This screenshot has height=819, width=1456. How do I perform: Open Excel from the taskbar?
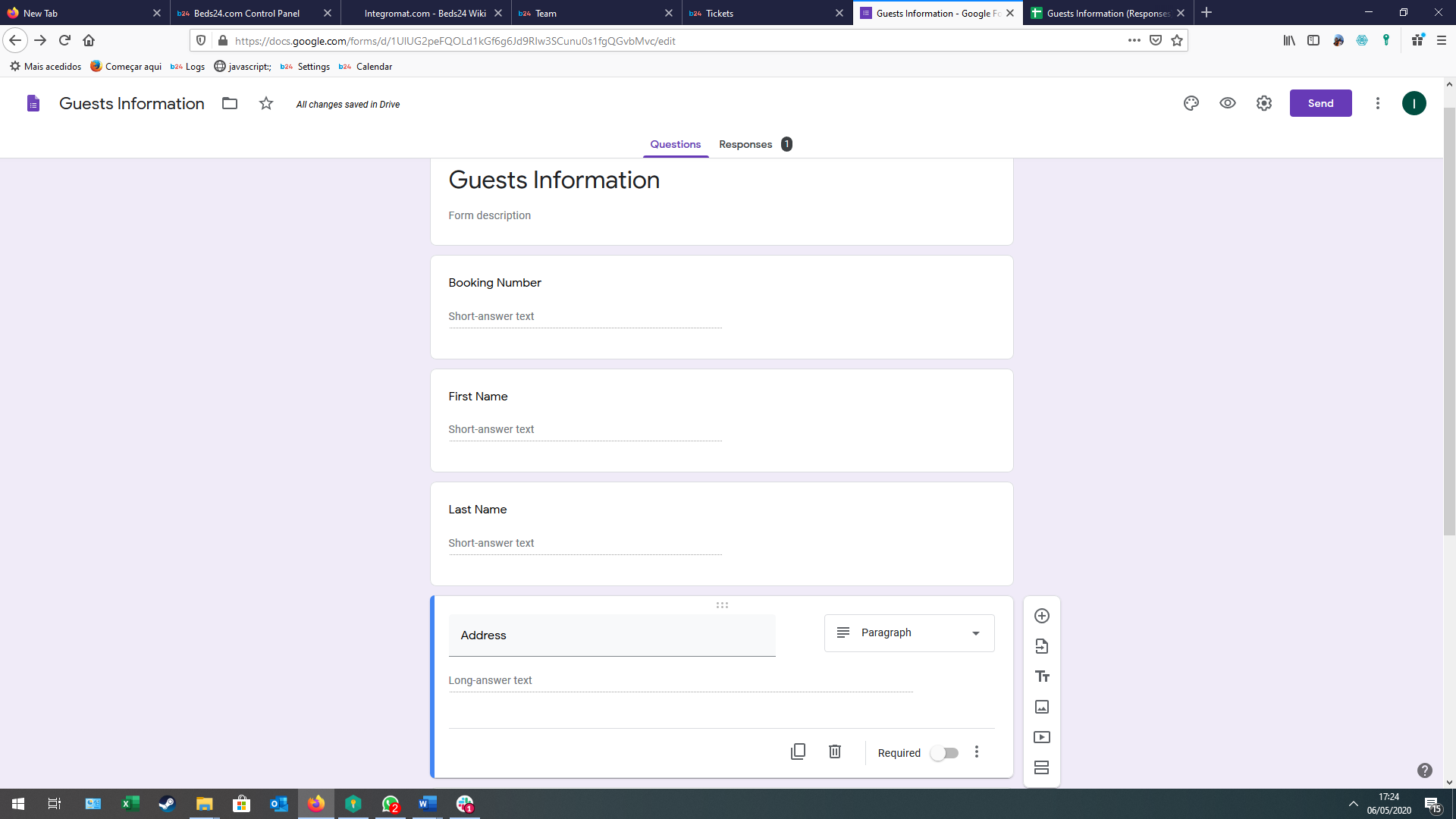130,804
